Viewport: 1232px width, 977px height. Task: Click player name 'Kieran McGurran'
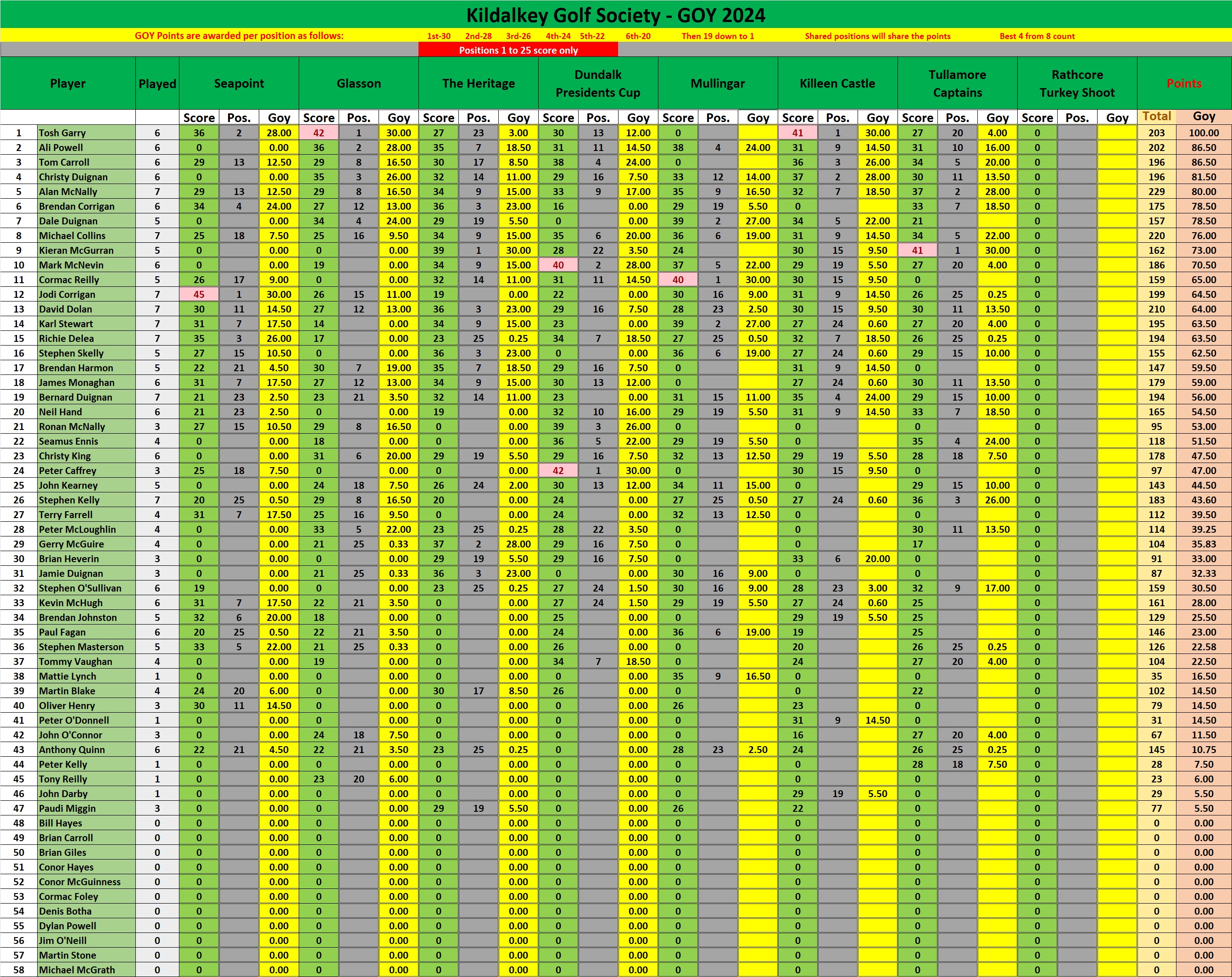pos(76,250)
